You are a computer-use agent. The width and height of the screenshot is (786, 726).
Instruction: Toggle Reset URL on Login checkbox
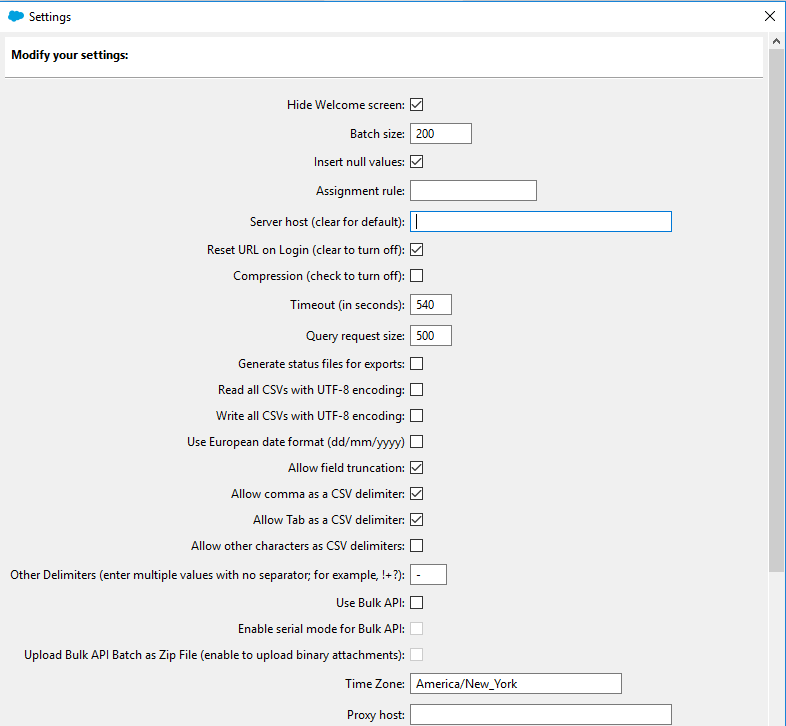417,250
